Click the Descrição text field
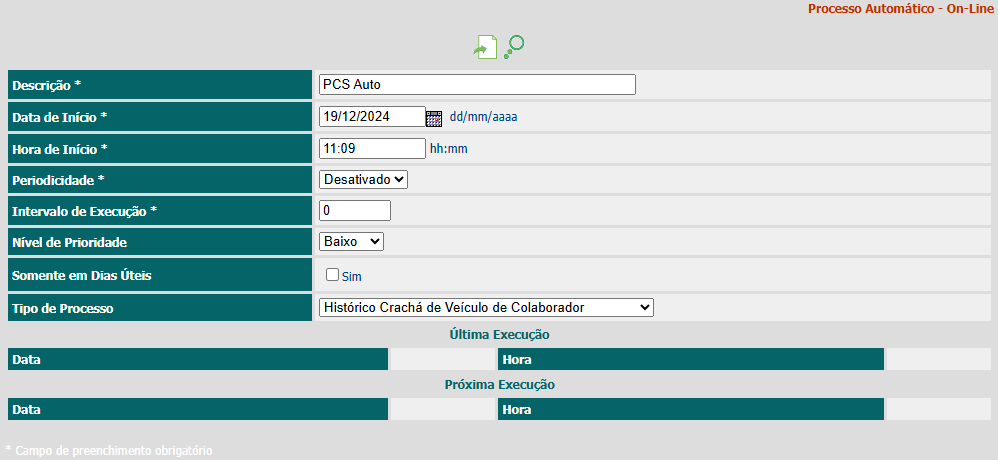The image size is (998, 460). pyautogui.click(x=477, y=85)
